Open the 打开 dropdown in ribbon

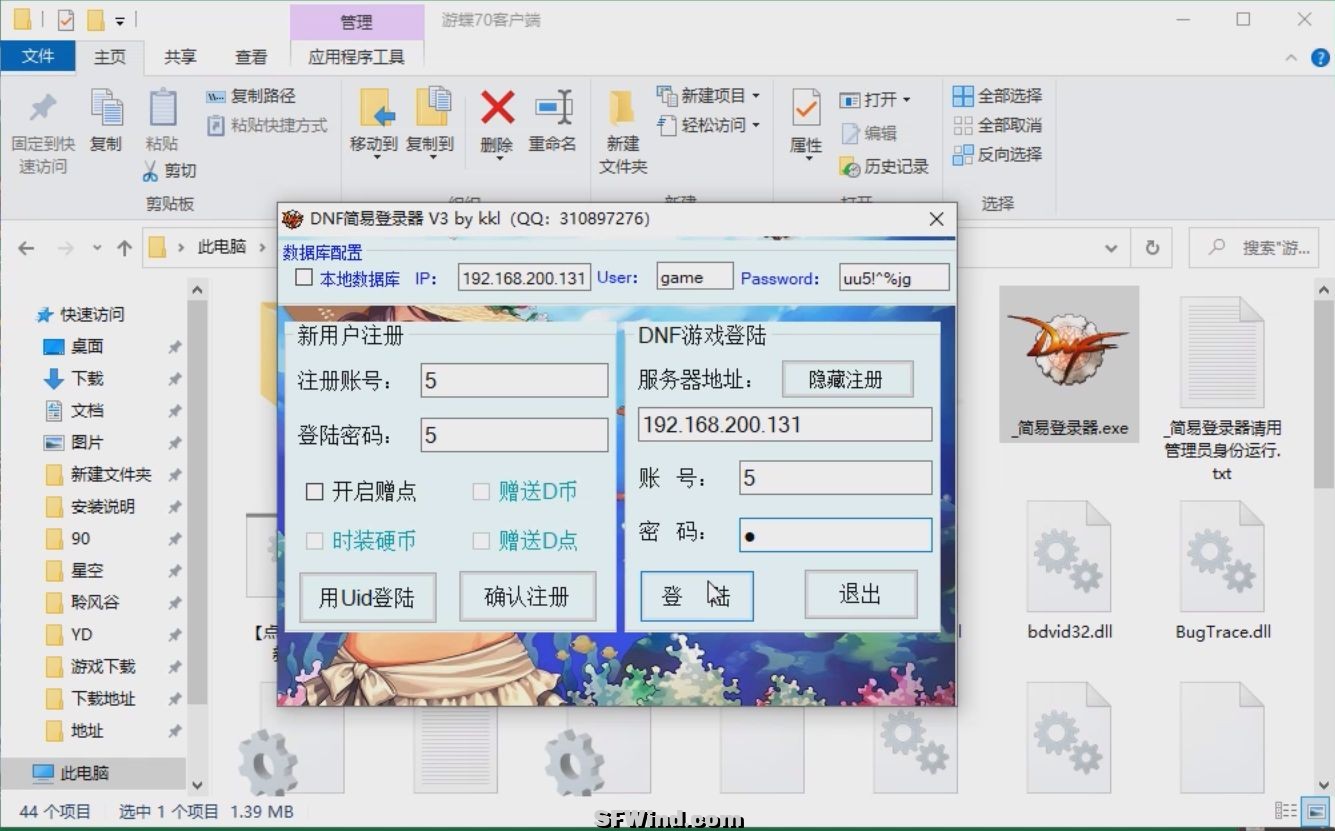(x=876, y=100)
